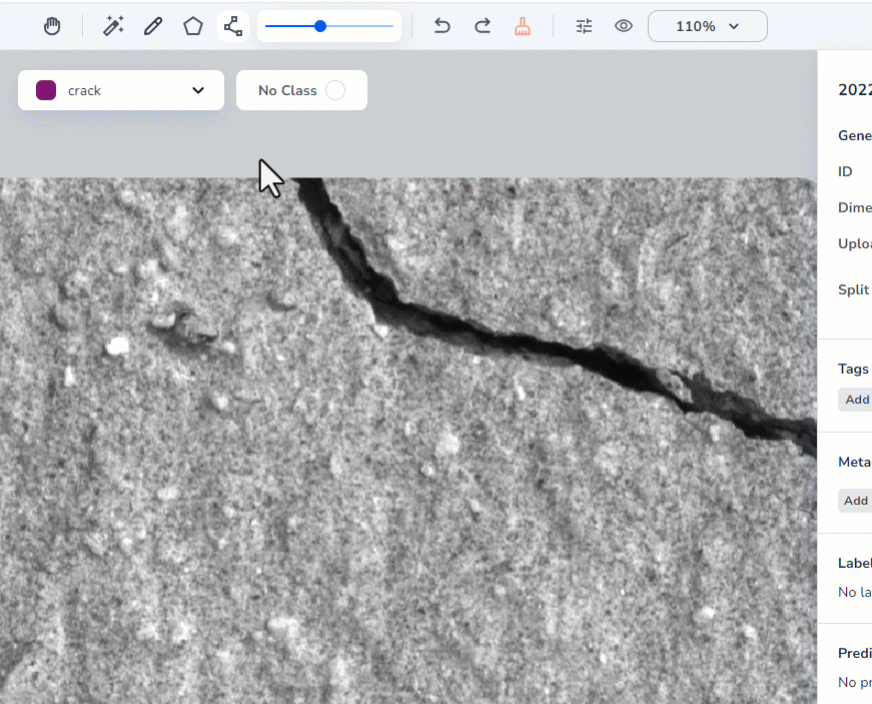This screenshot has width=872, height=704.
Task: Click the Tags section heading
Action: pos(852,369)
